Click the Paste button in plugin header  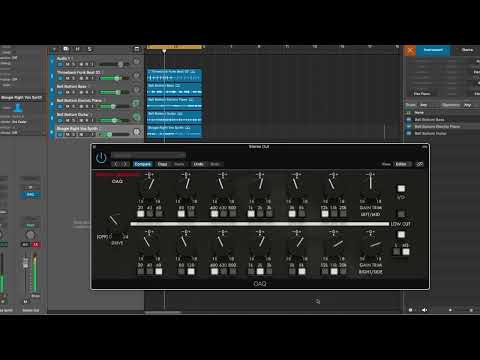click(179, 164)
